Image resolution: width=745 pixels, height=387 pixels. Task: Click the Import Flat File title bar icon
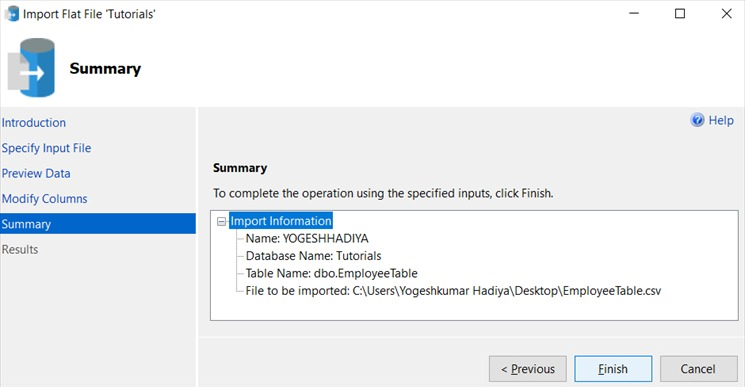[x=11, y=14]
